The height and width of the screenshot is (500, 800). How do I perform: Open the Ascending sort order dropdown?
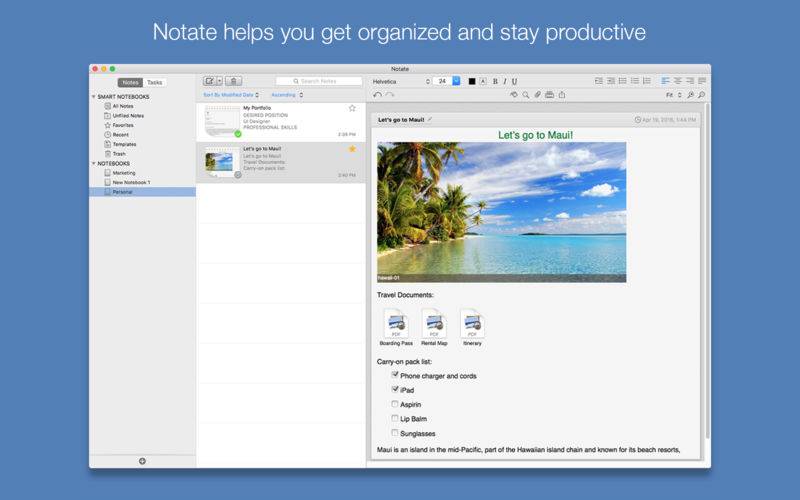pyautogui.click(x=287, y=95)
